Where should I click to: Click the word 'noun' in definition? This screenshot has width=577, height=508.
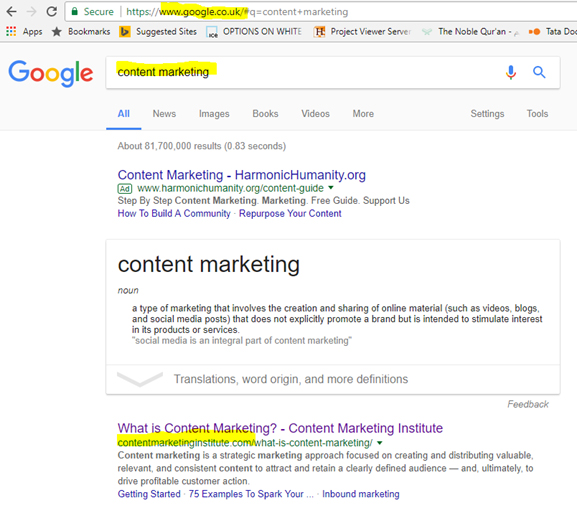(128, 290)
